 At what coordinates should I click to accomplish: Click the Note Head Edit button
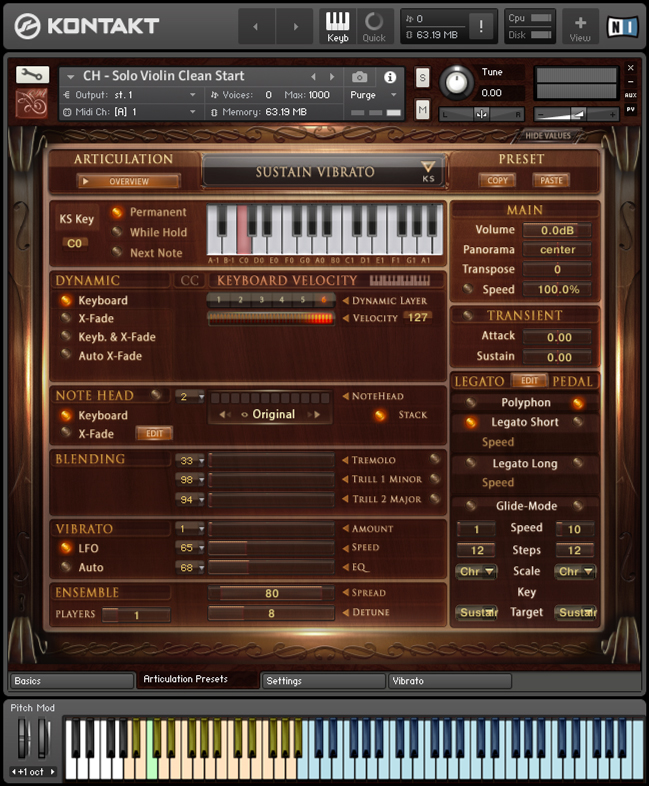point(154,434)
